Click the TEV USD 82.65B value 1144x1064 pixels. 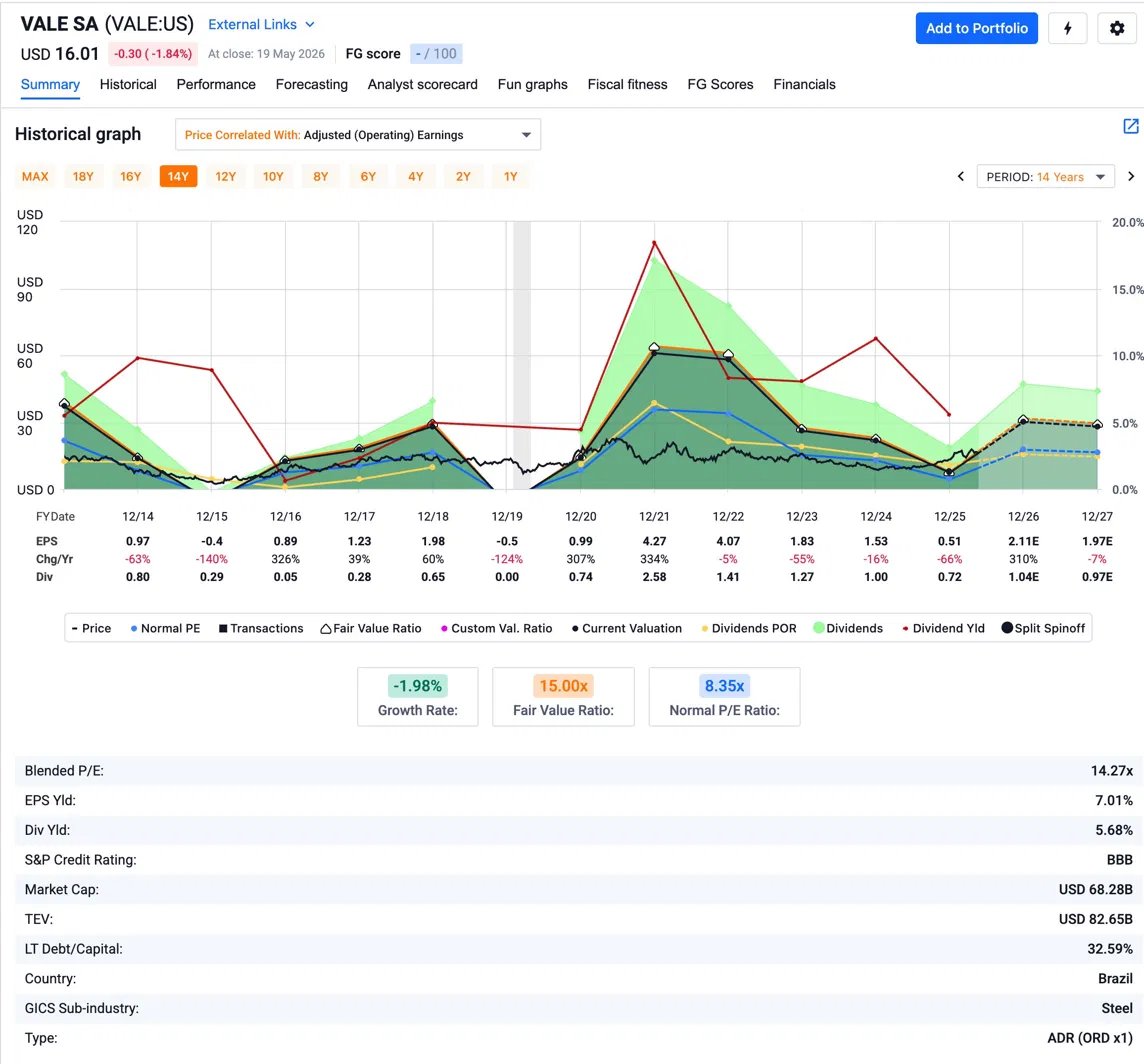tap(1095, 920)
